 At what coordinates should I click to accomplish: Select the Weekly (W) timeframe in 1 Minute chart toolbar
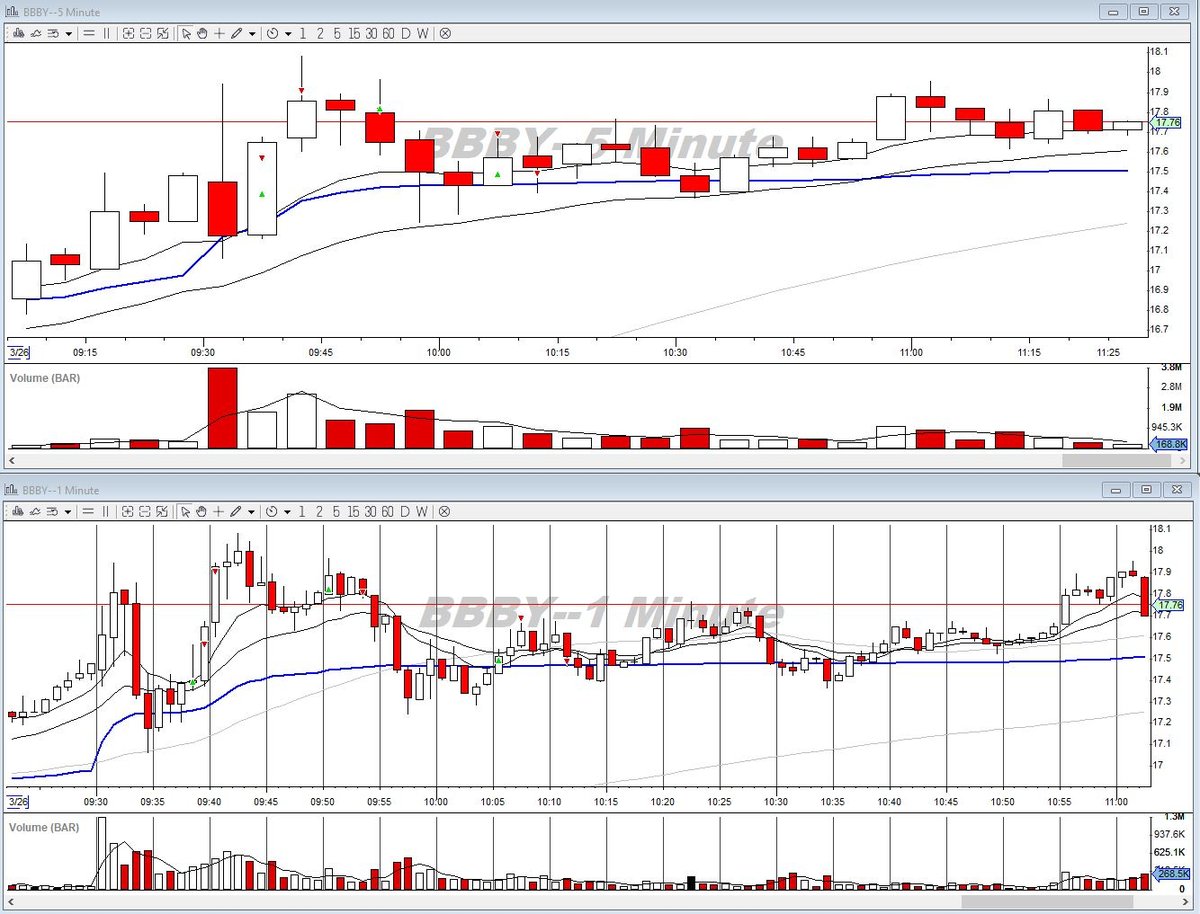tap(422, 511)
